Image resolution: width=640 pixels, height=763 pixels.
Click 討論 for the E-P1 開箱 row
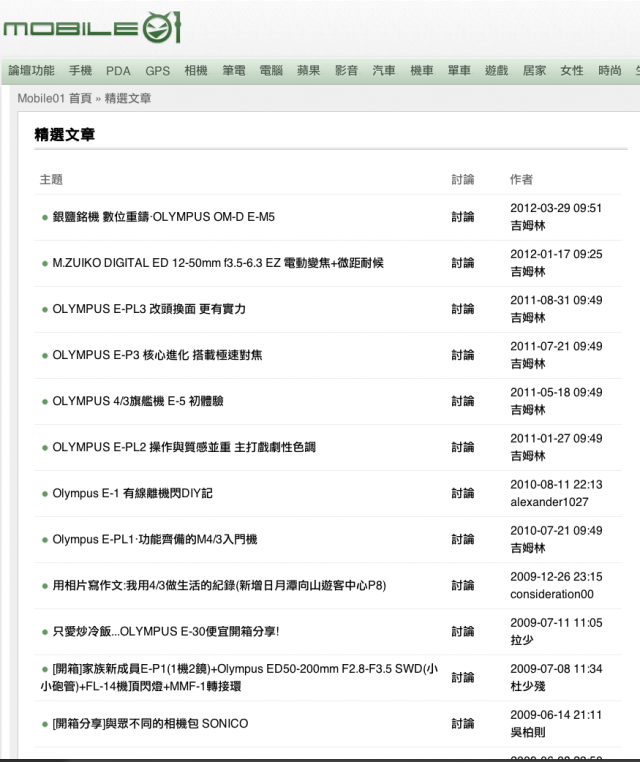[x=462, y=677]
